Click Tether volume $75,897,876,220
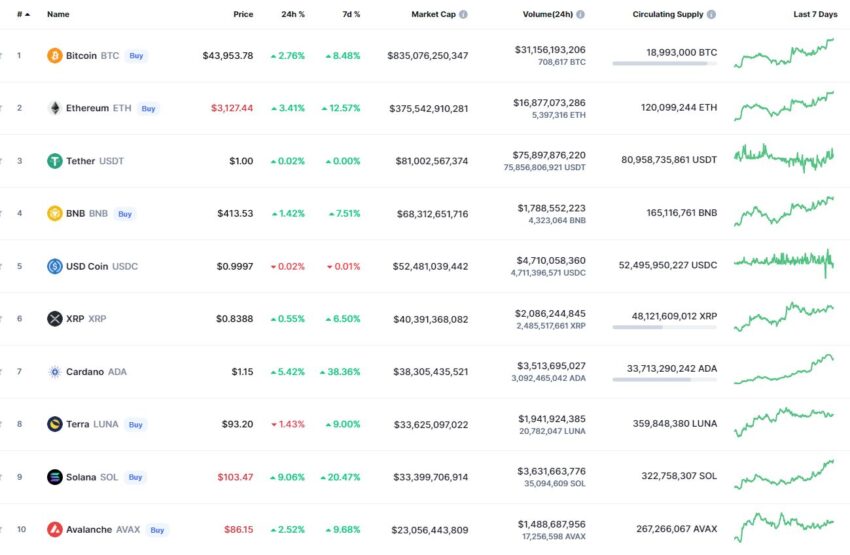Image resolution: width=850 pixels, height=555 pixels. click(549, 155)
